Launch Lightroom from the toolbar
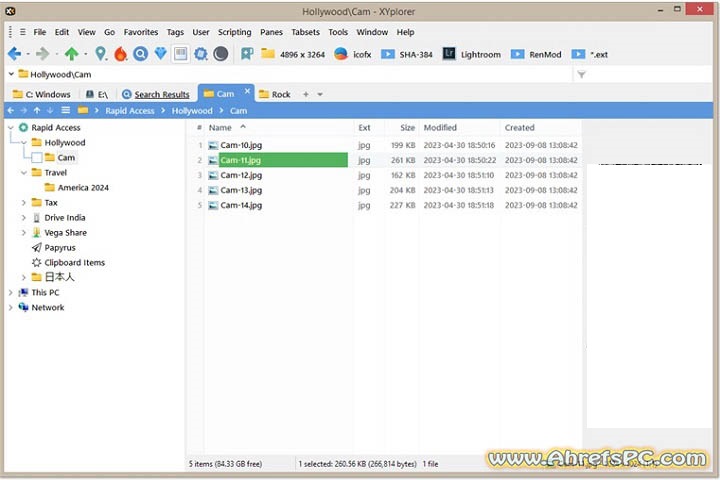720x480 pixels. (472, 54)
